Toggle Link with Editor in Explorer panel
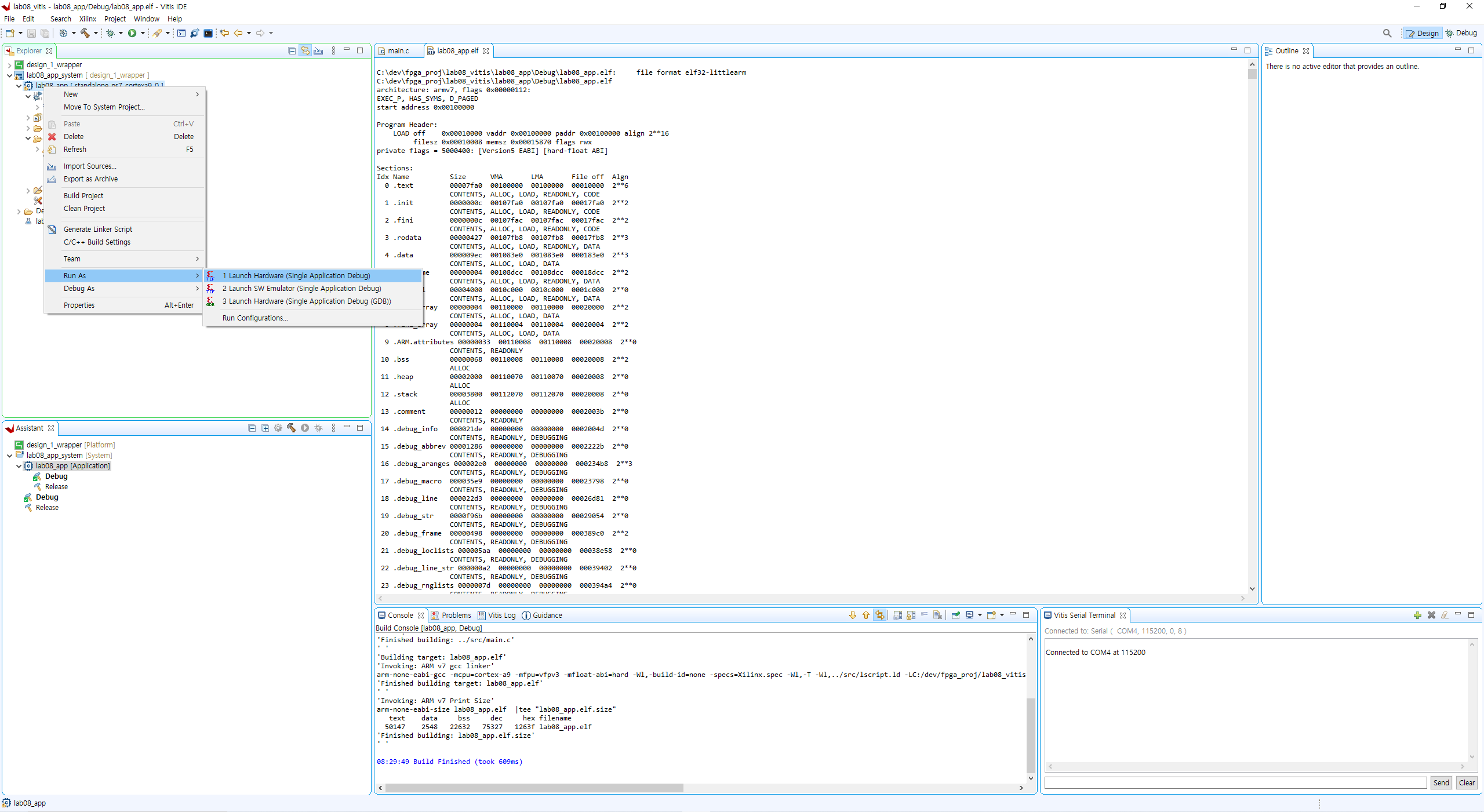This screenshot has height=812, width=1484. coord(305,50)
